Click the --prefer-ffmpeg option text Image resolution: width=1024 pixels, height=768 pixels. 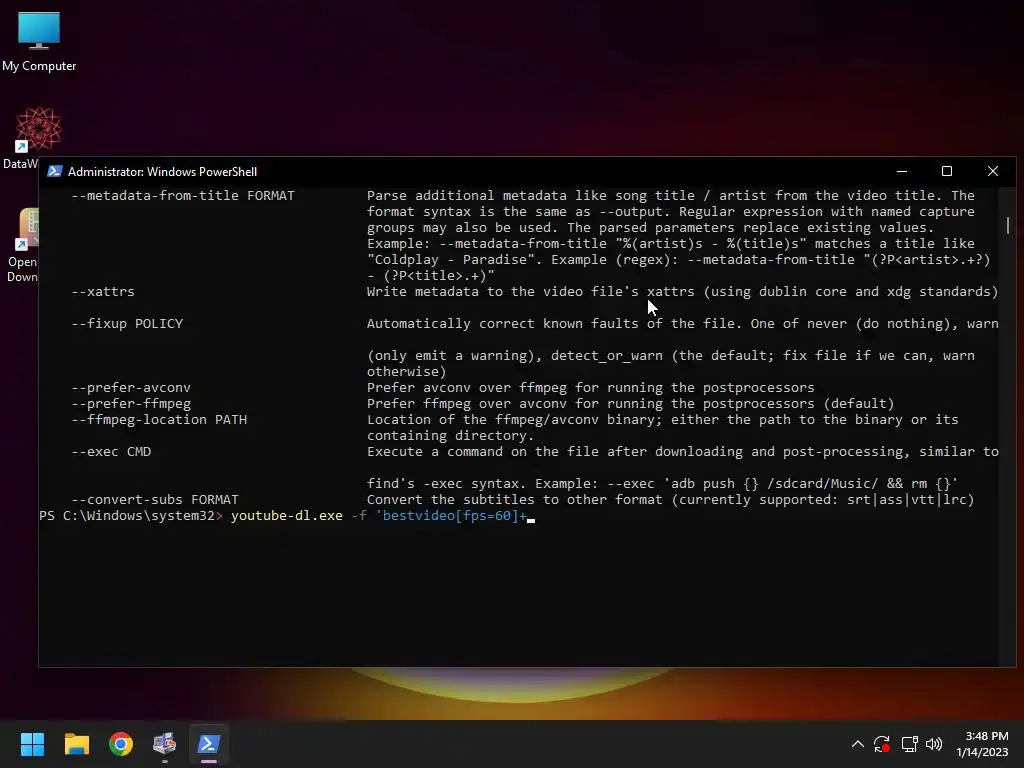click(131, 404)
